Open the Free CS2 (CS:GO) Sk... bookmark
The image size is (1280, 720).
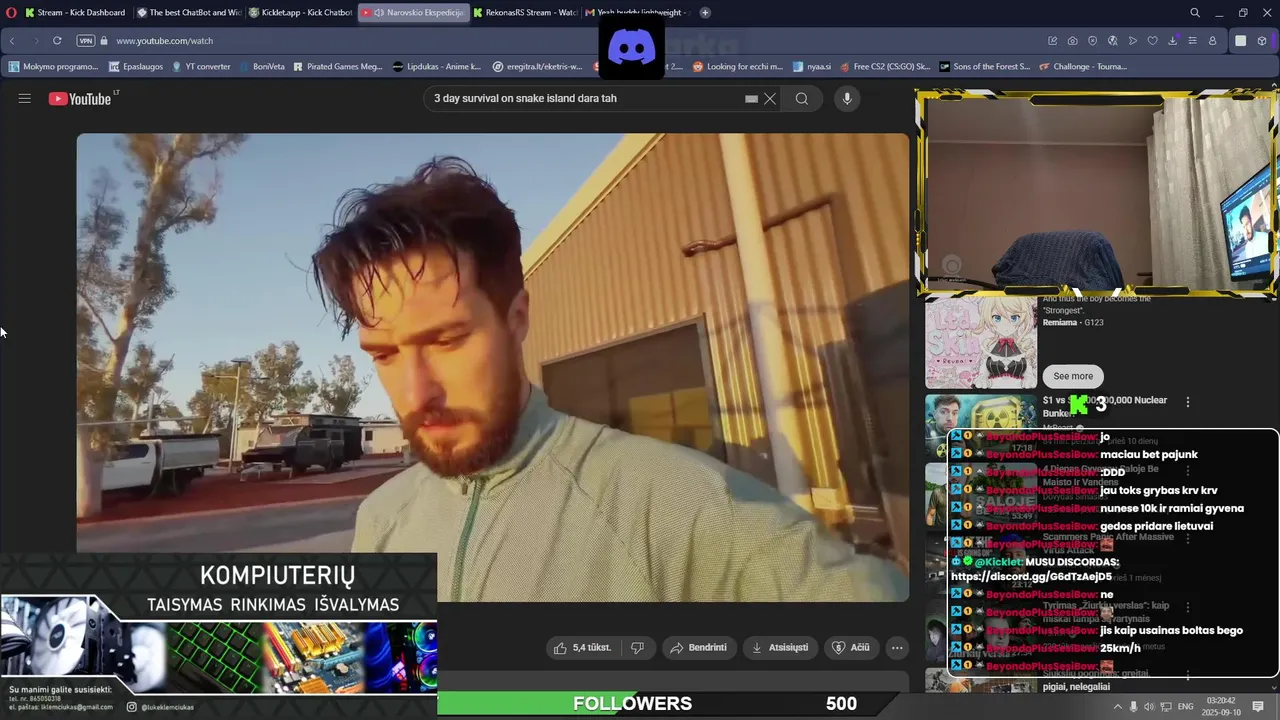[885, 67]
